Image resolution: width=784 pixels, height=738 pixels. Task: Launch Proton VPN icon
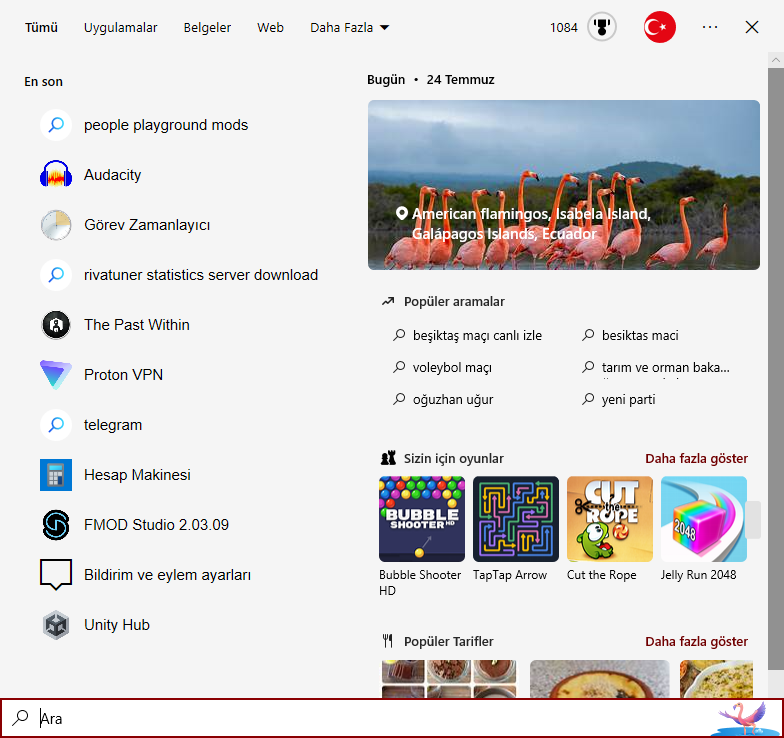(56, 375)
